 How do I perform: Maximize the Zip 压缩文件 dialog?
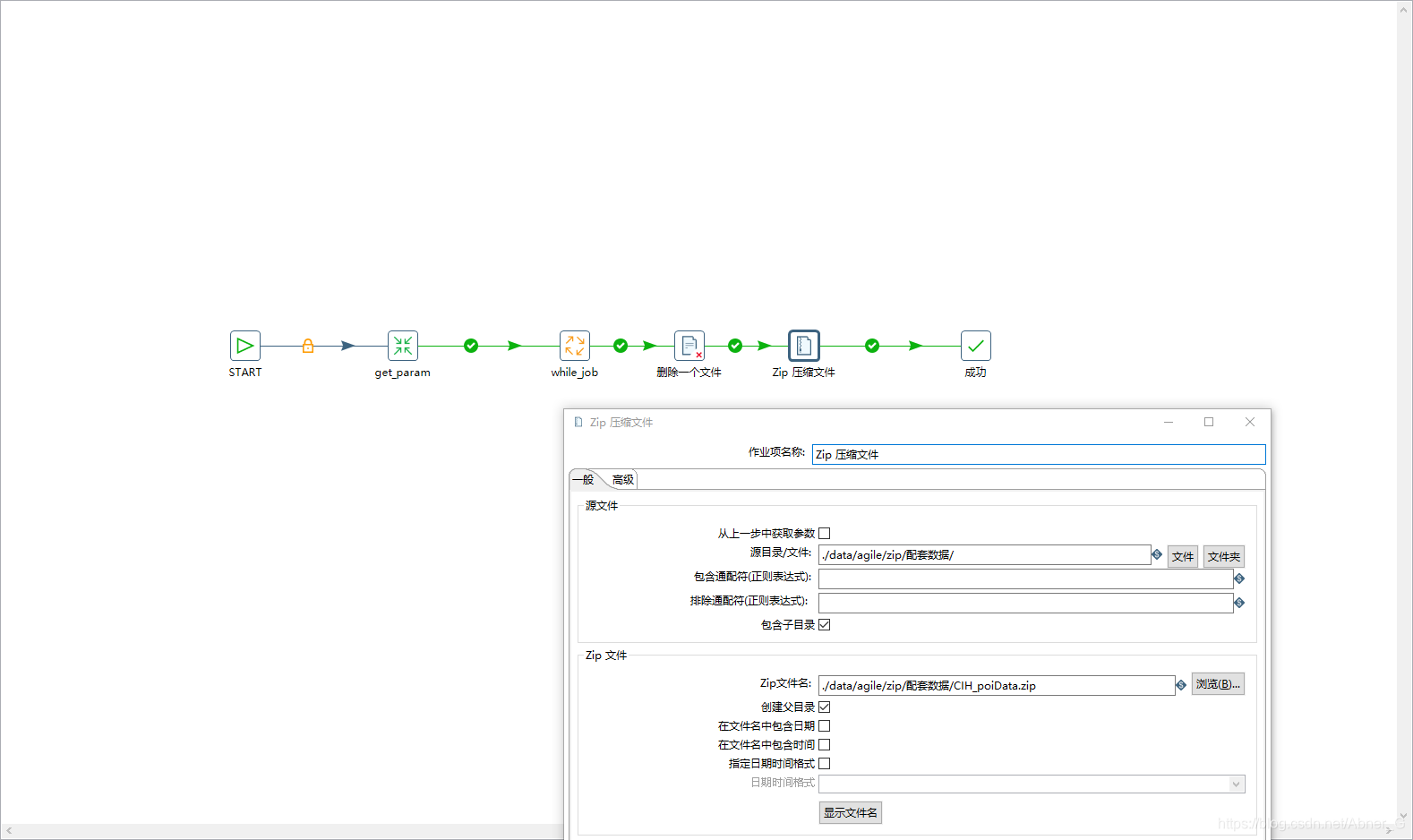1209,422
